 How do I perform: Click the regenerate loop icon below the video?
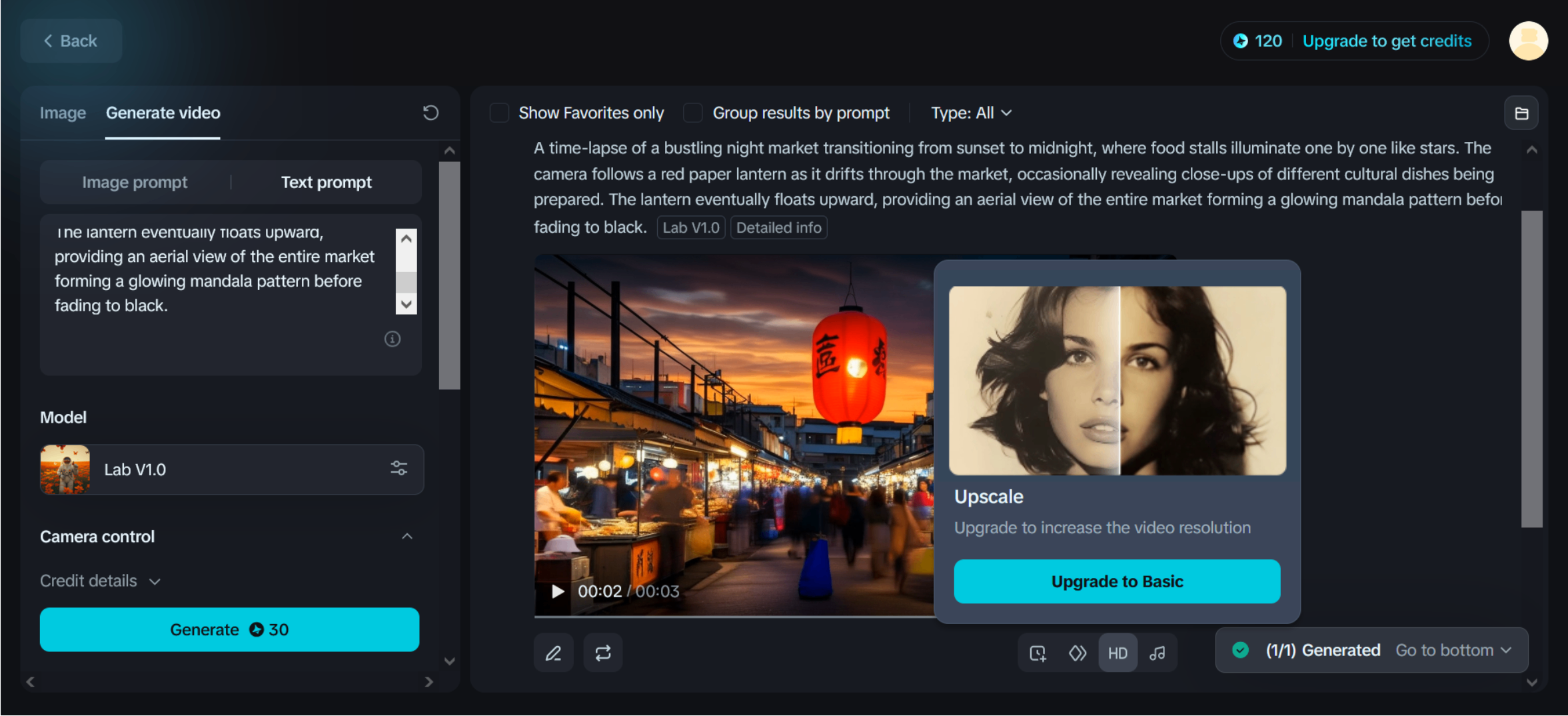click(603, 653)
